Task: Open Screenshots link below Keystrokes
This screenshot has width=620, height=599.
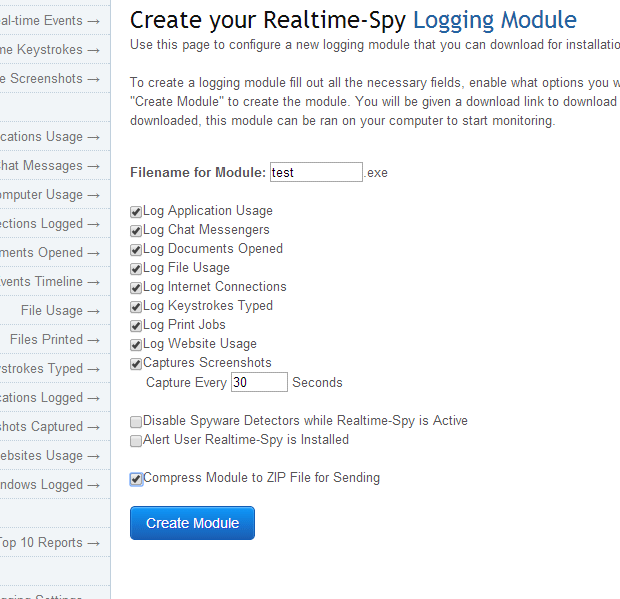Action: (x=50, y=79)
